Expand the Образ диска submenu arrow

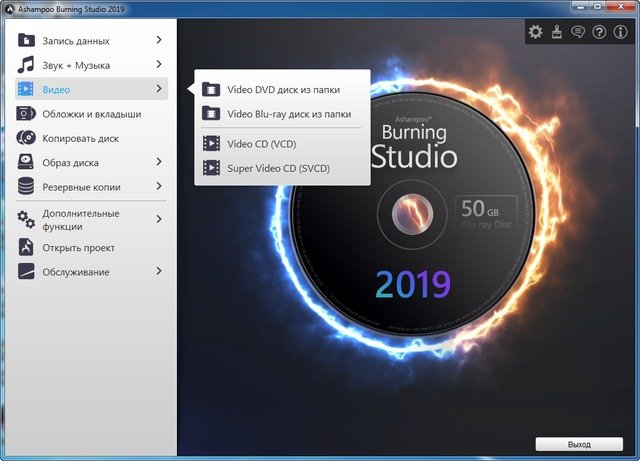(159, 162)
